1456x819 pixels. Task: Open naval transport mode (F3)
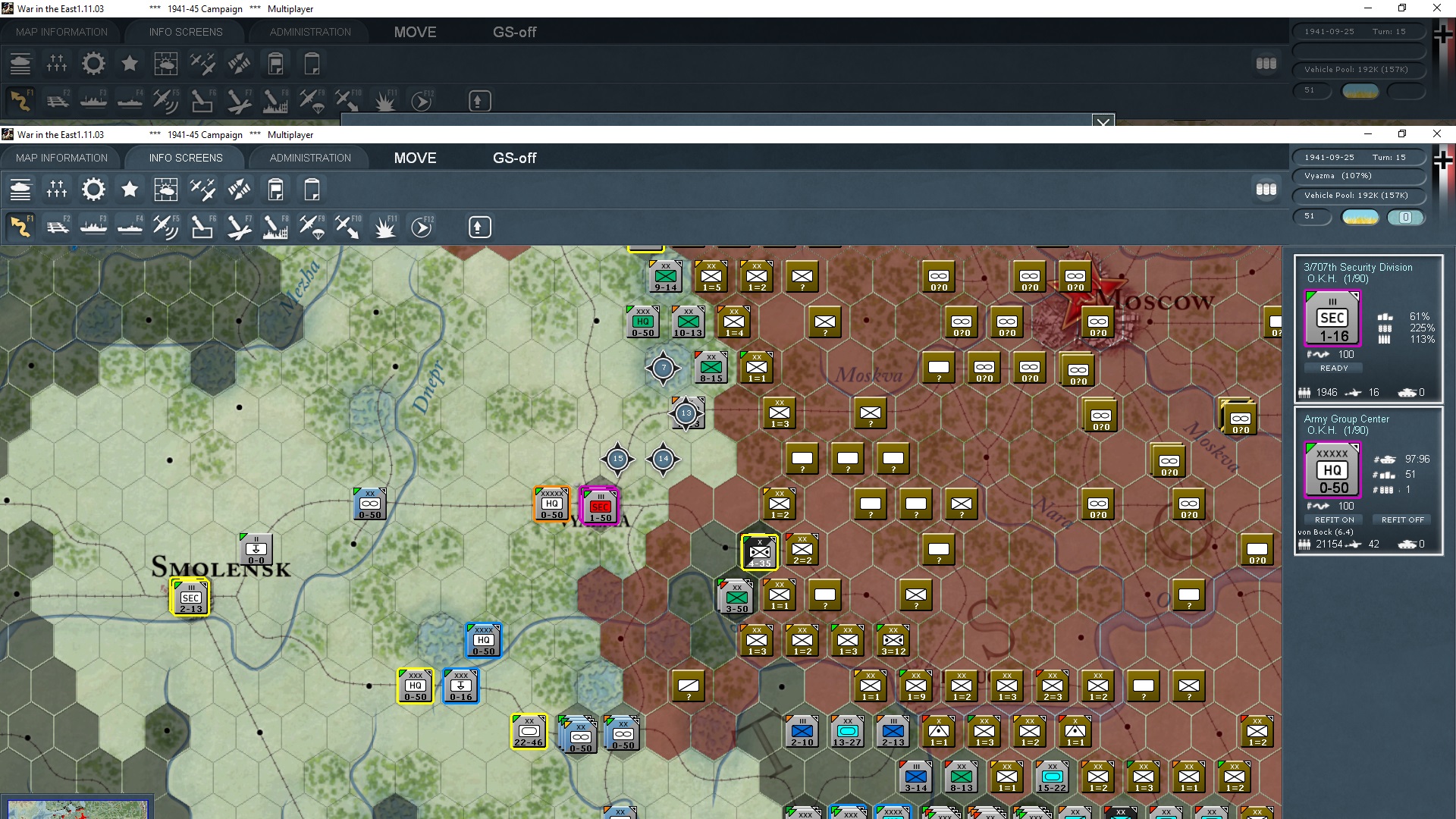pos(93,227)
